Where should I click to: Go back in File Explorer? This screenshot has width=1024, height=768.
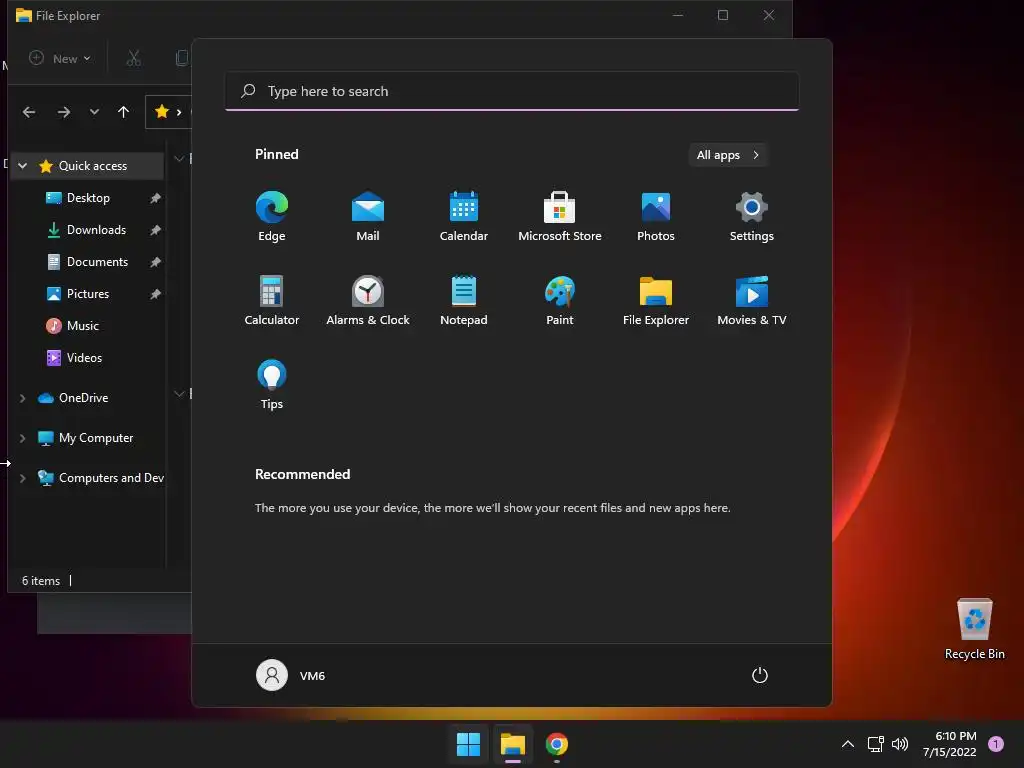point(29,112)
